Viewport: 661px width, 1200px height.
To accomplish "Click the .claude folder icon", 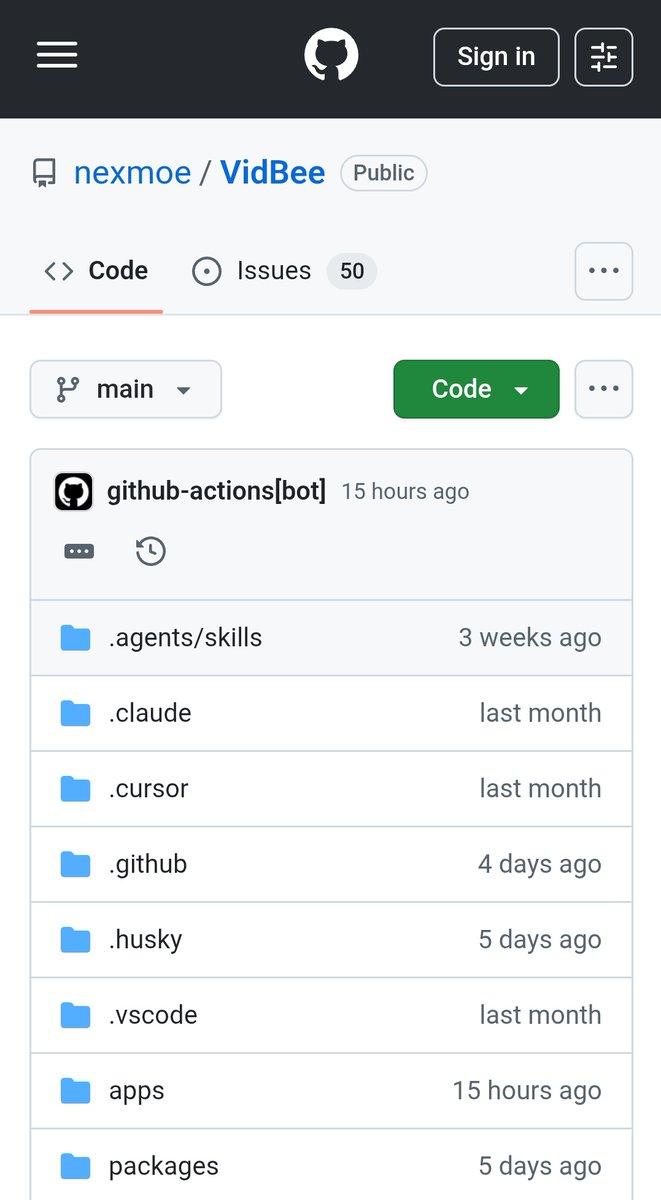I will pos(75,713).
